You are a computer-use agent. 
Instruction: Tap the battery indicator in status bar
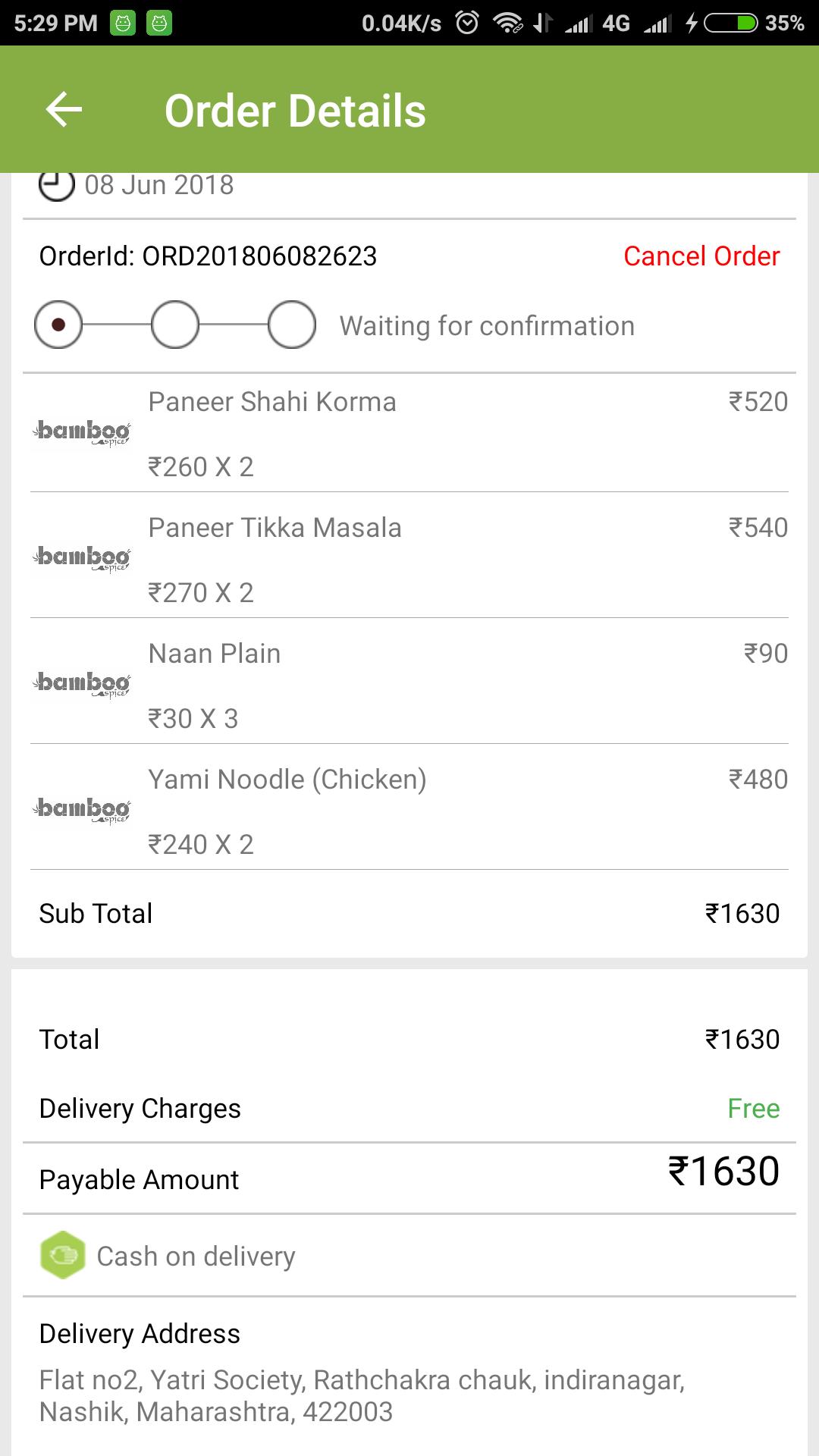coord(731,24)
